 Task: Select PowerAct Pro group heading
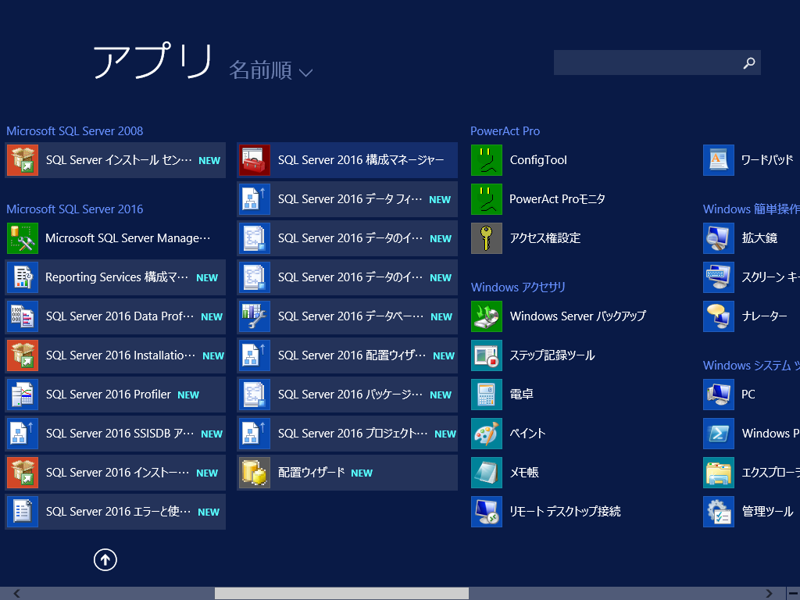tap(505, 131)
